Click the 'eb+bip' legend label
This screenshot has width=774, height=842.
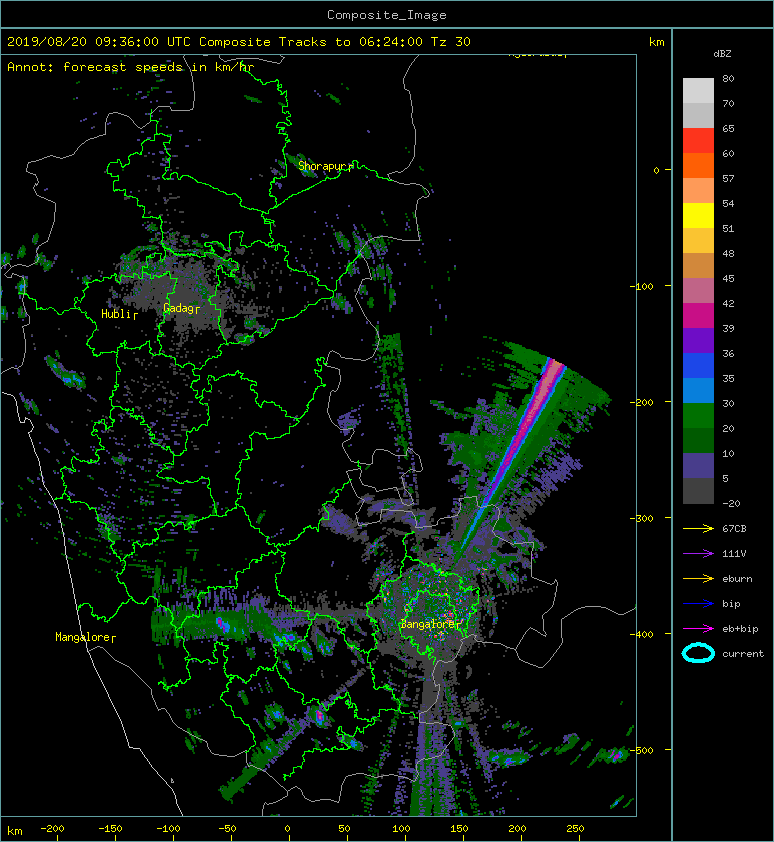coord(740,629)
